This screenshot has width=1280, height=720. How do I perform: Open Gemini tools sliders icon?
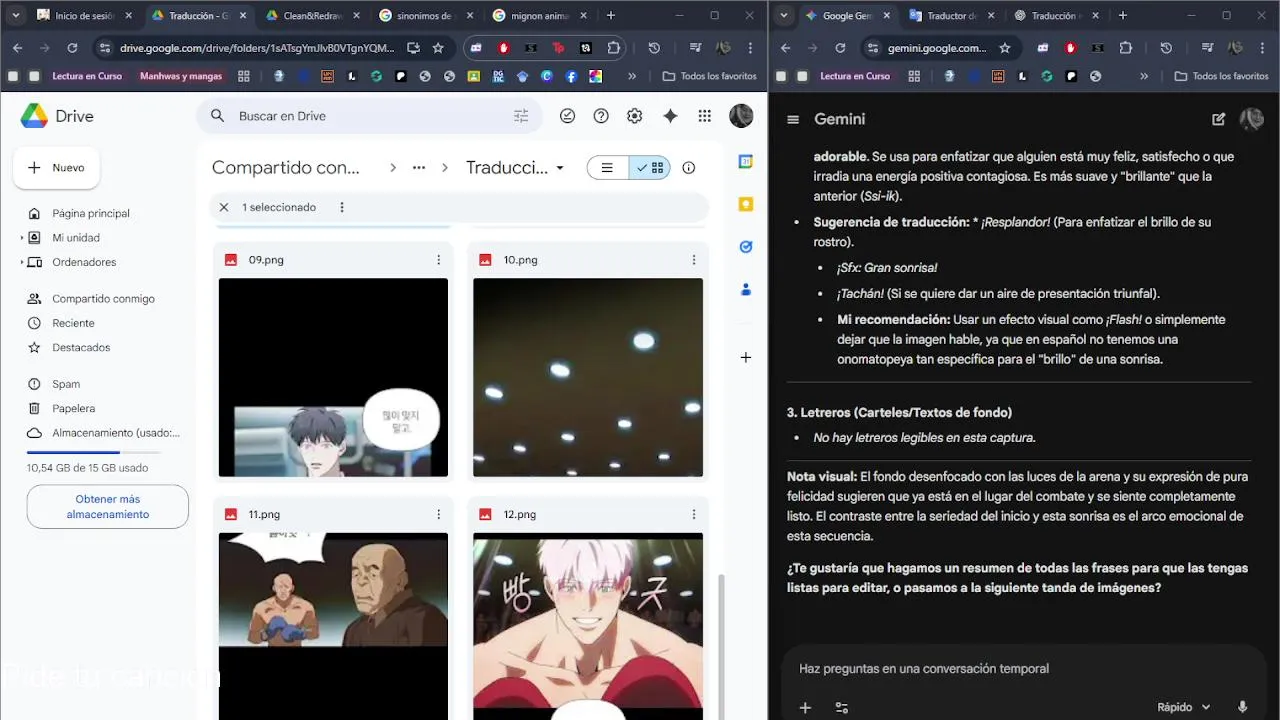coord(842,707)
